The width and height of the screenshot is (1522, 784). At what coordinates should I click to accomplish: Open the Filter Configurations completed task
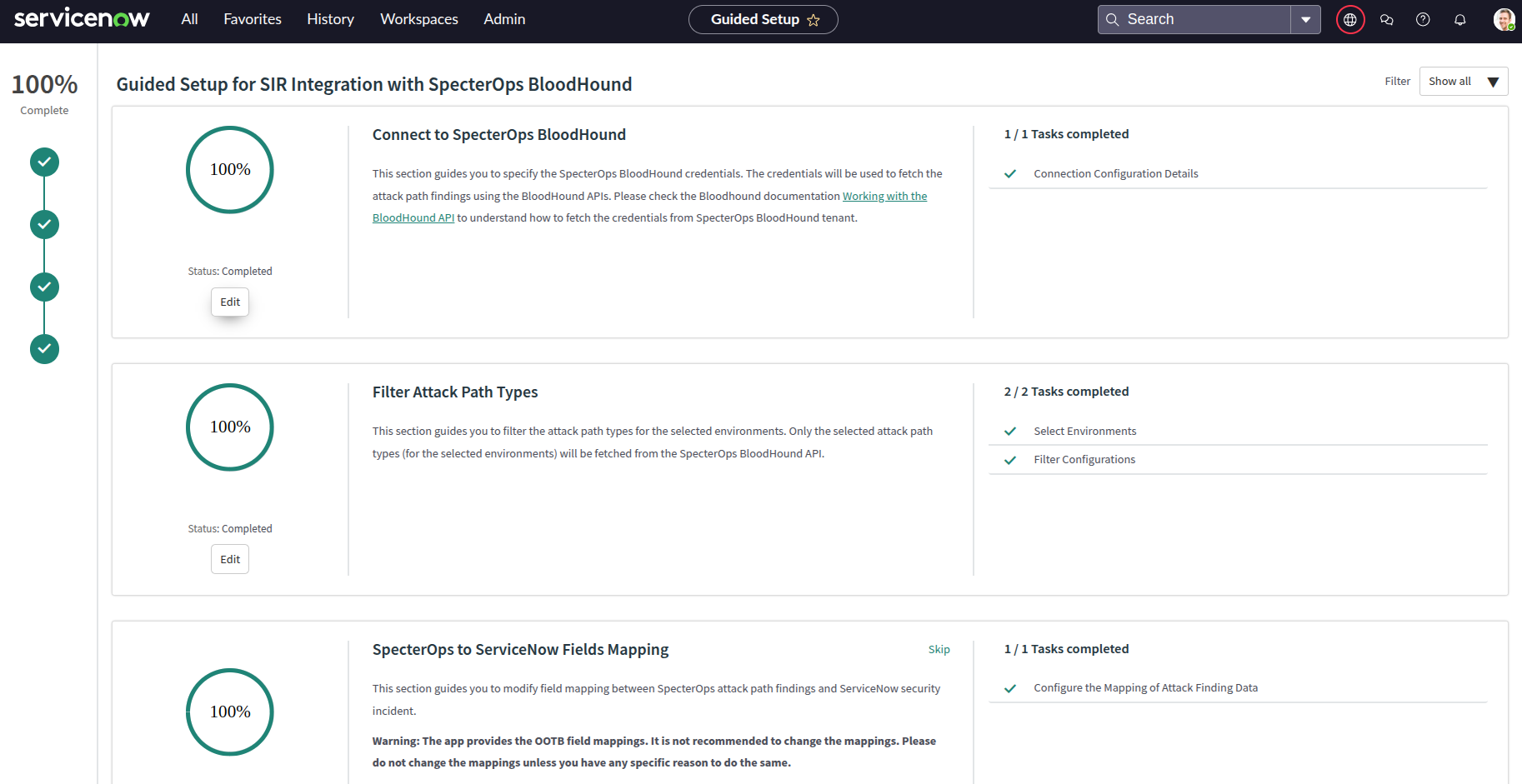[1084, 460]
